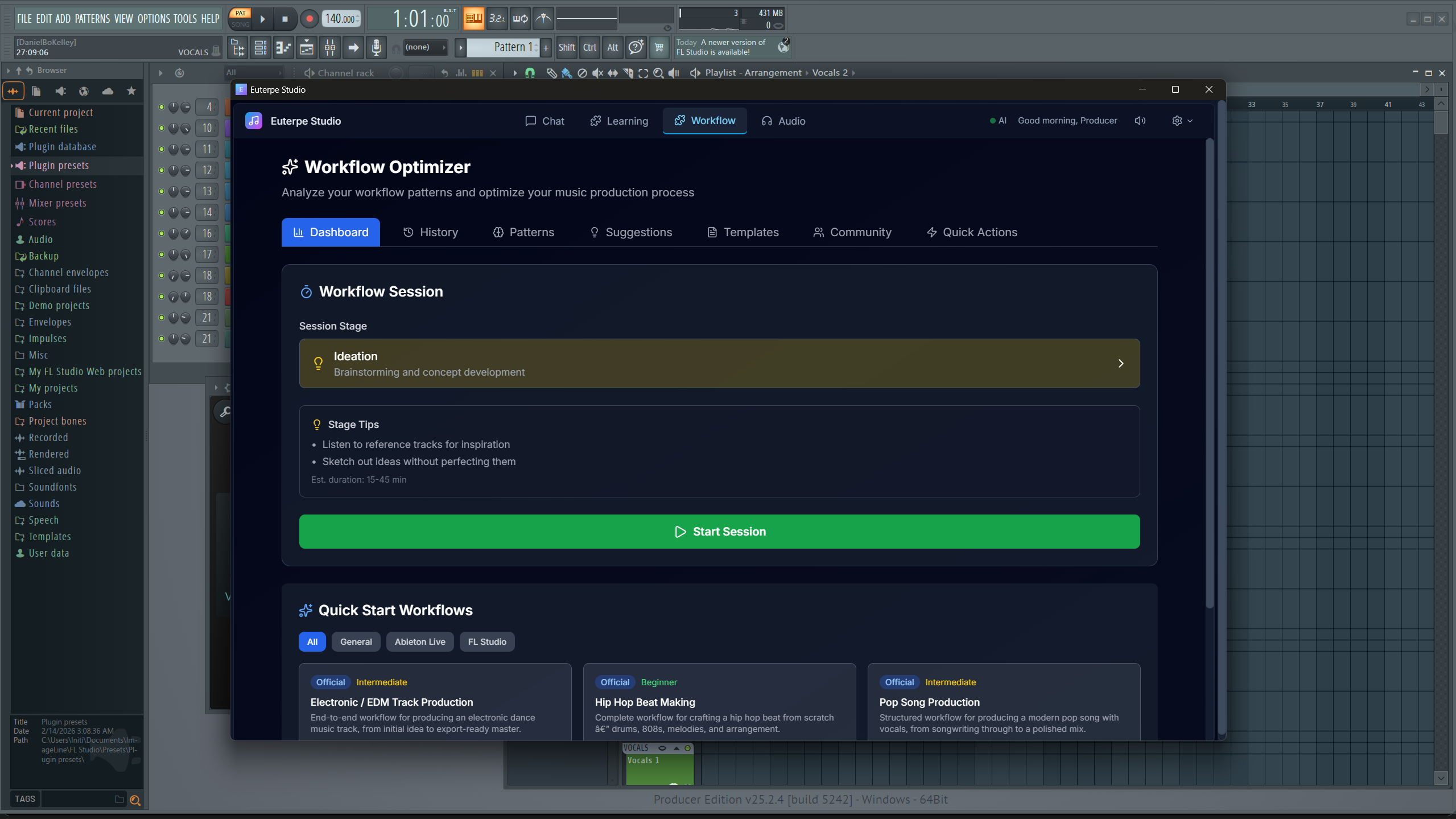1456x819 pixels.
Task: Filter workflows by Ableton Live
Action: (x=420, y=641)
